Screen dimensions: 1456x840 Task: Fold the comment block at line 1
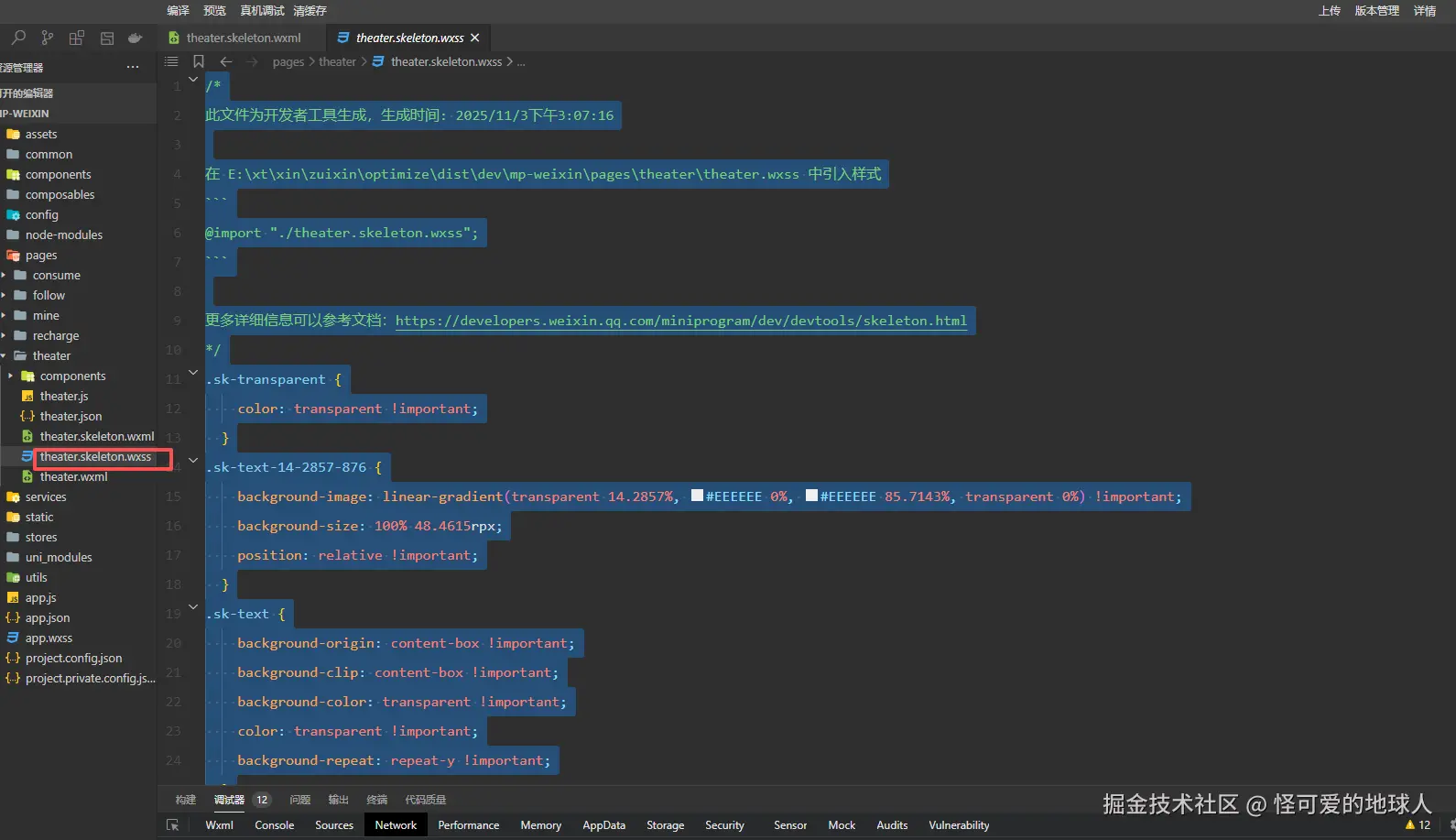tap(193, 80)
